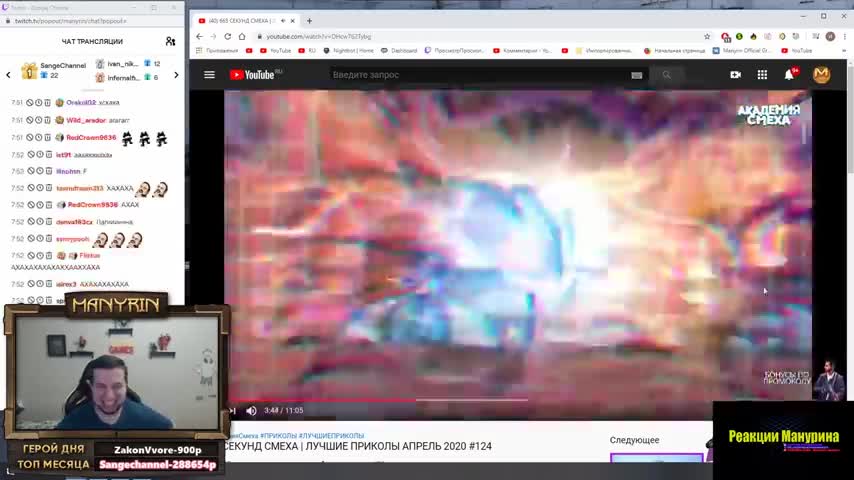Click the red extension icon with badge
Viewport: 854px width, 480px height.
pyautogui.click(x=725, y=37)
